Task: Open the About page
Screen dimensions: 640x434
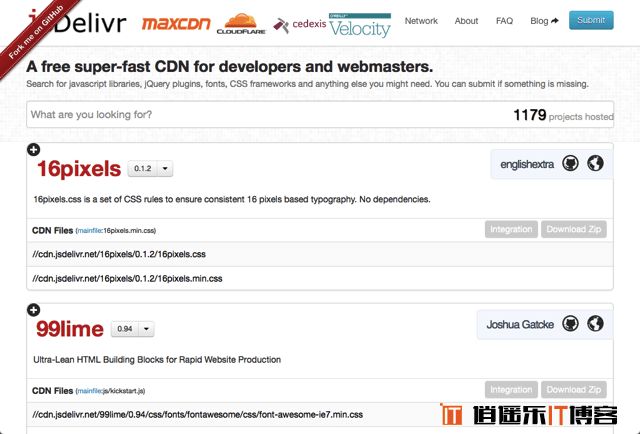Action: point(466,21)
